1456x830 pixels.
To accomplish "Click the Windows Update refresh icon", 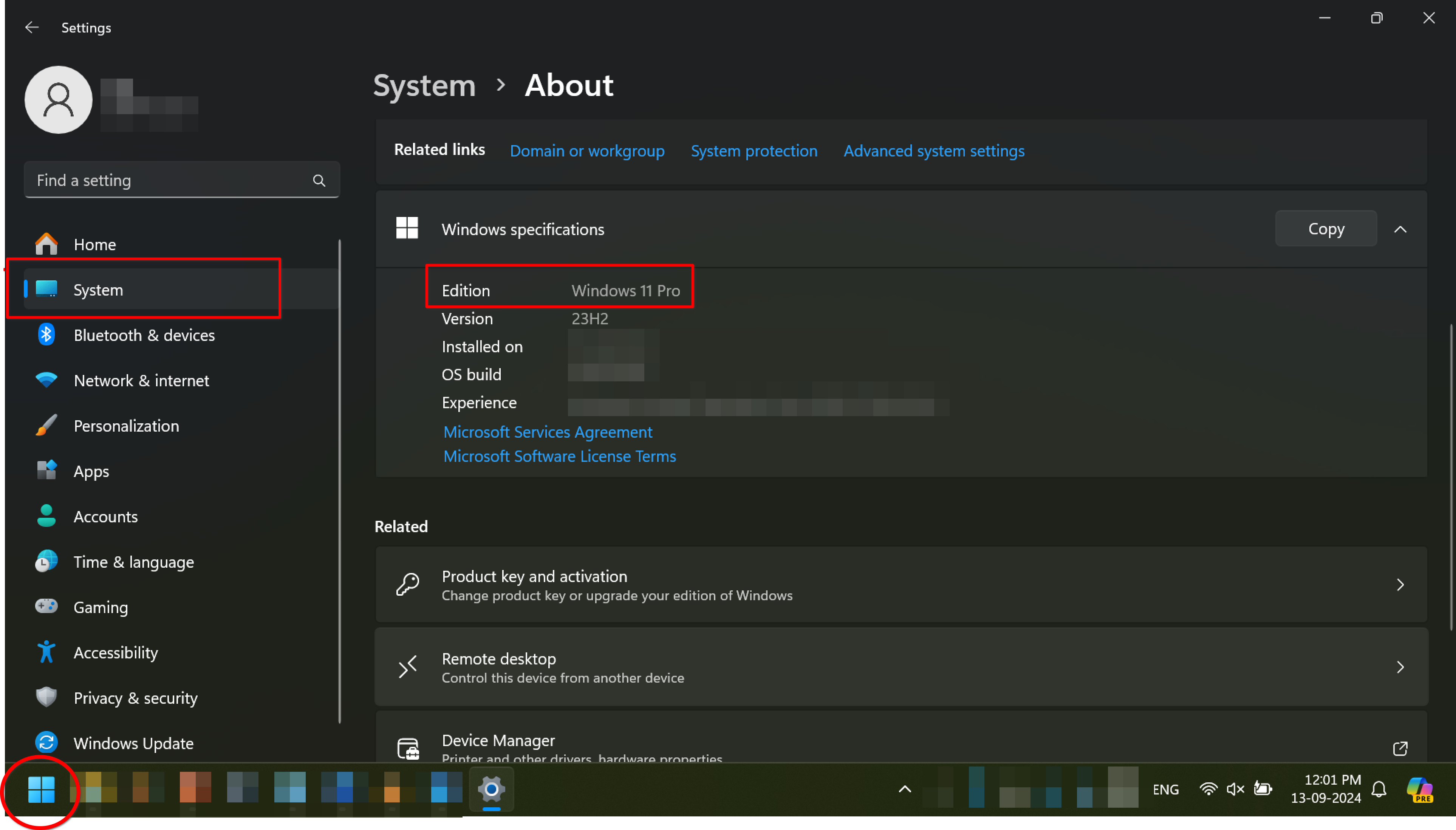I will click(x=46, y=743).
